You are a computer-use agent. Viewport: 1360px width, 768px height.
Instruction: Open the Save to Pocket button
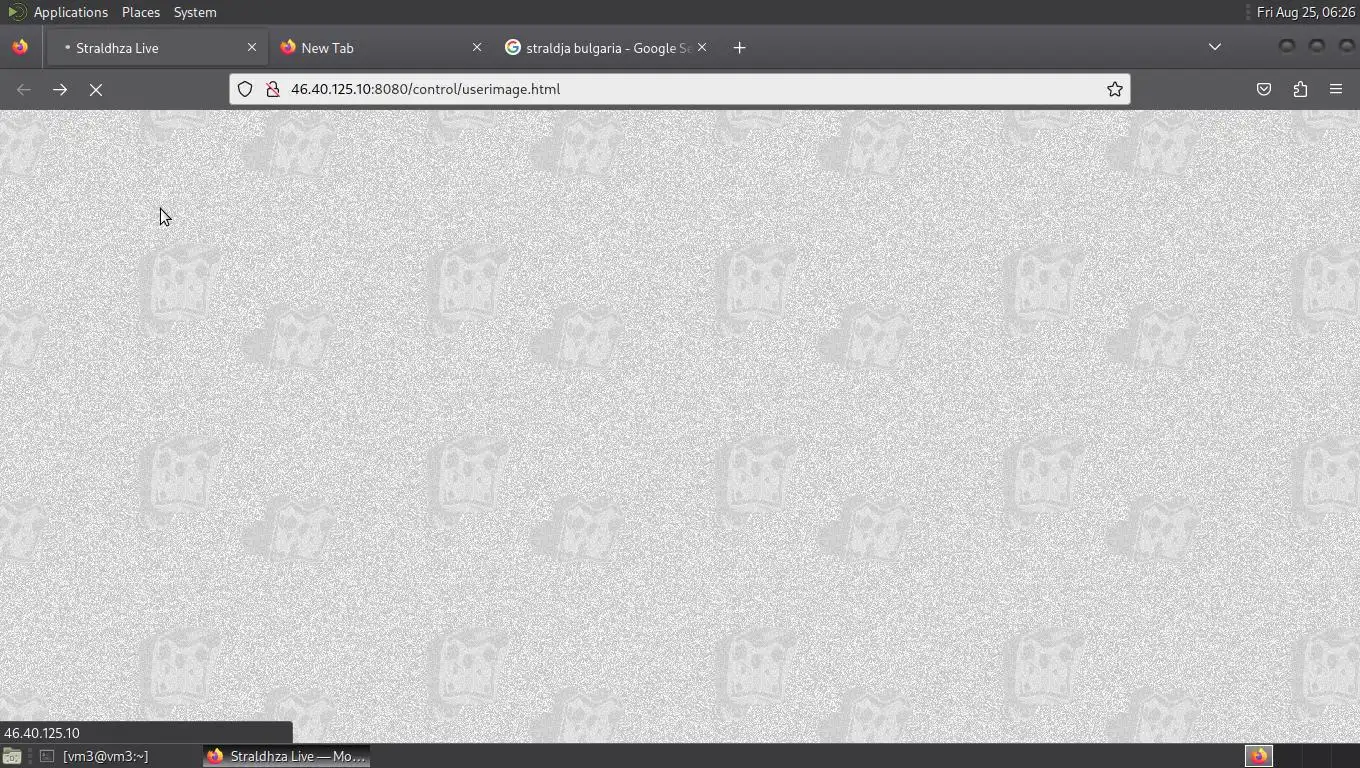tap(1264, 89)
